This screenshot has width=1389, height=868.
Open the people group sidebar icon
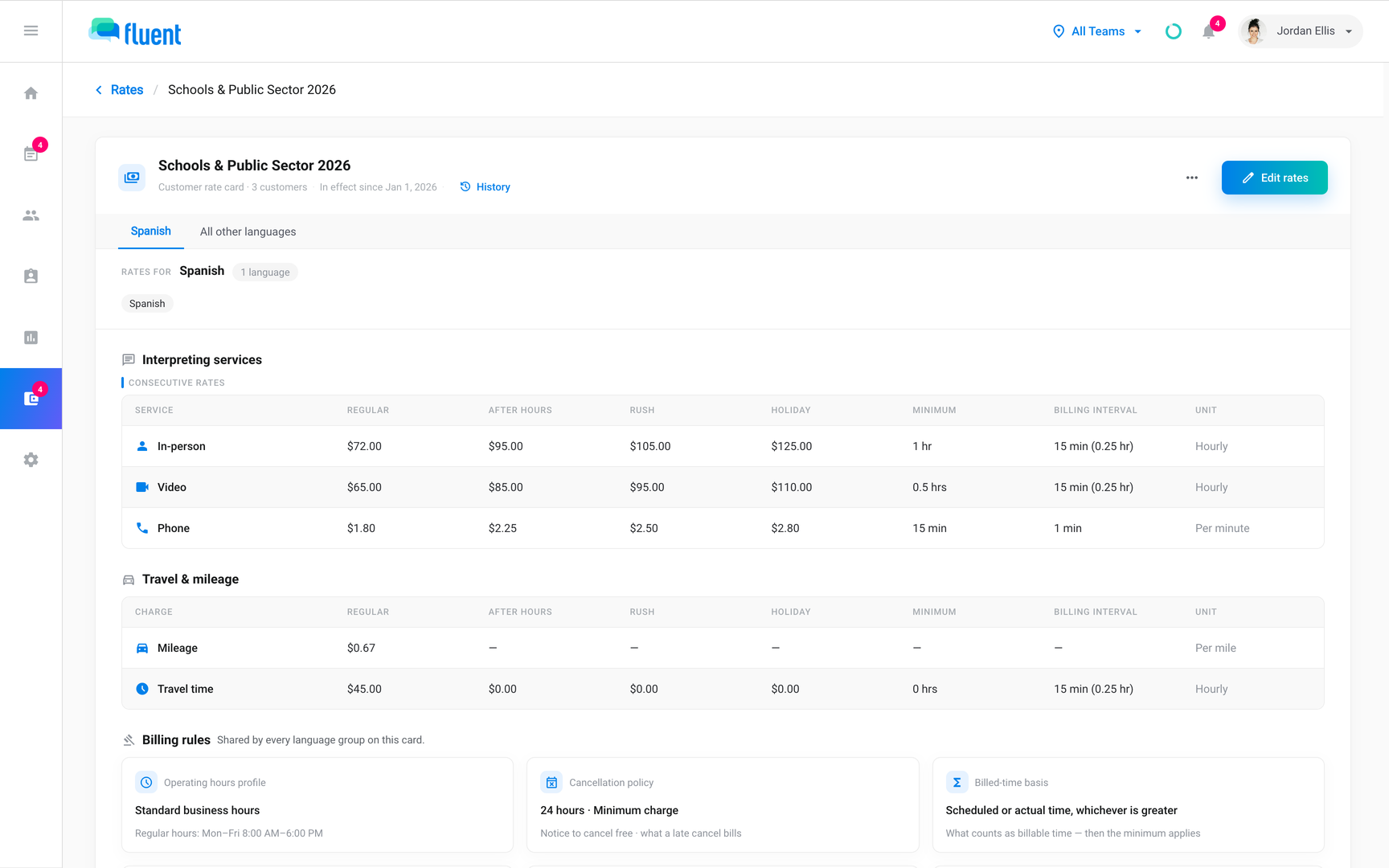click(31, 215)
